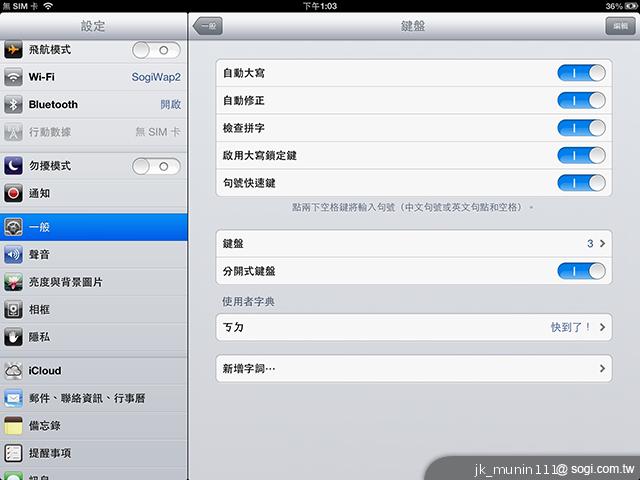Open Picture Frame 相框 settings
Screen dimensions: 640x480
pyautogui.click(x=93, y=310)
